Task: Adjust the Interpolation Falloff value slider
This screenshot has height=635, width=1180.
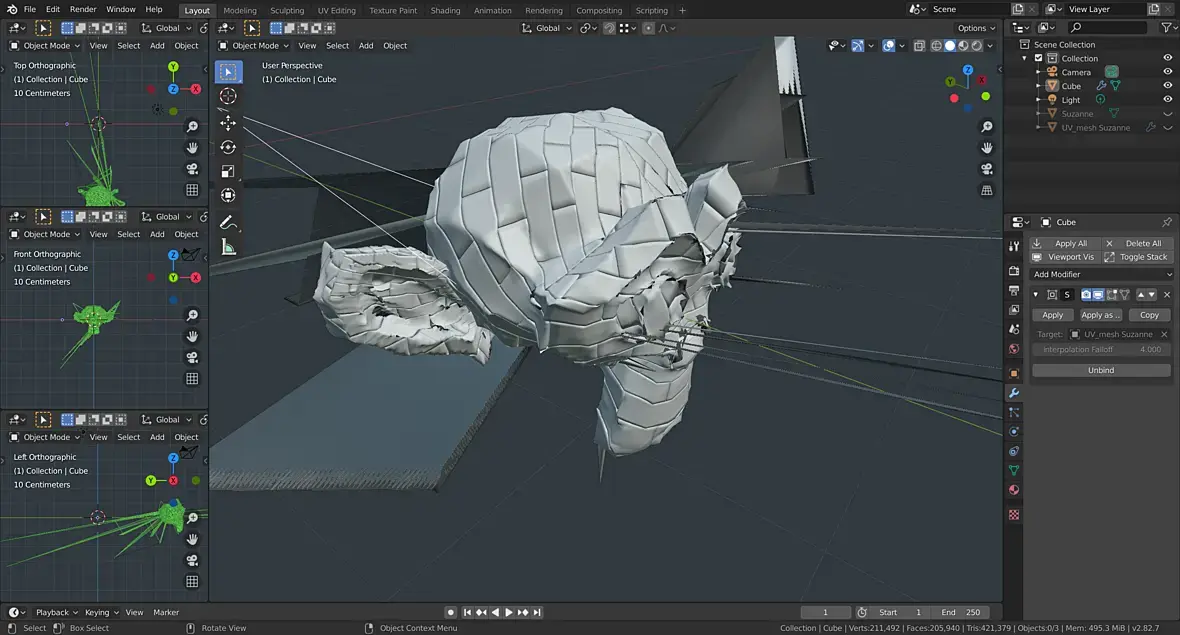Action: (x=1101, y=349)
